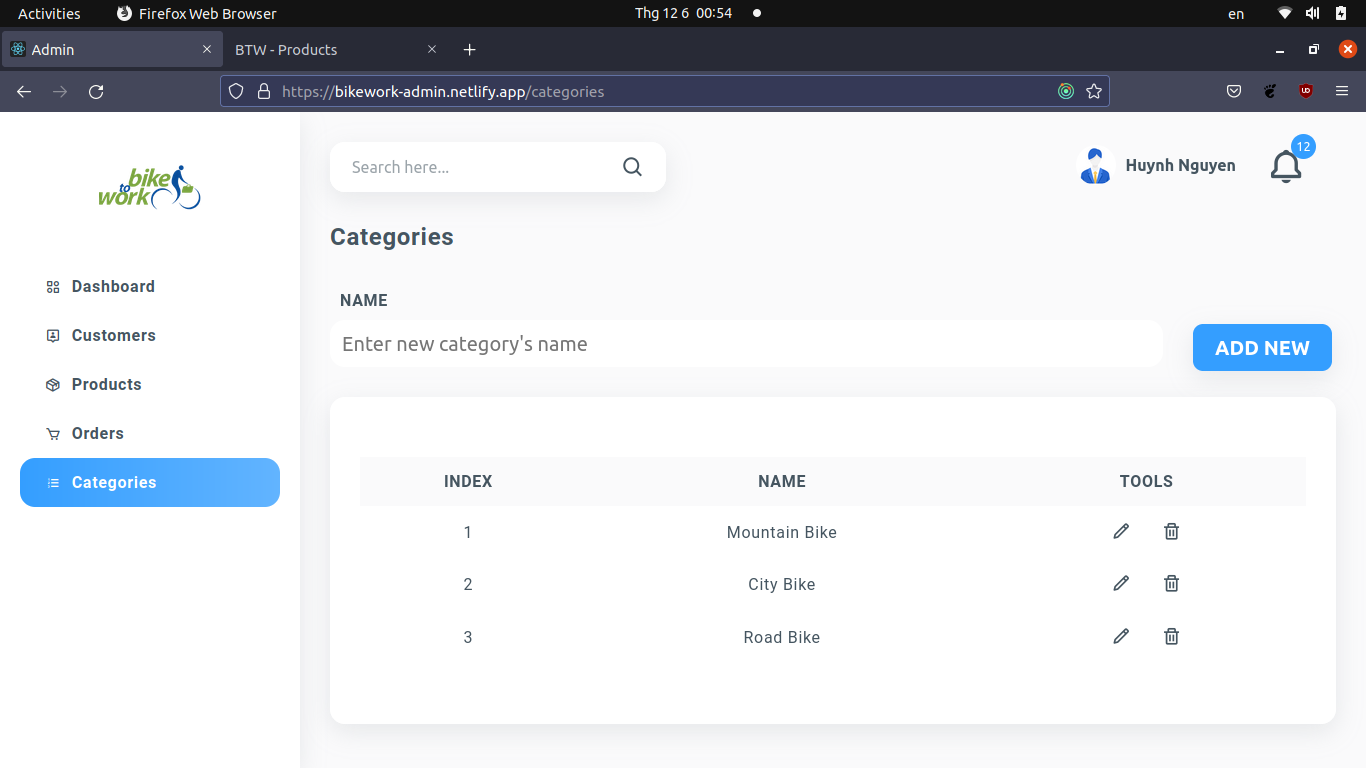Click the Huynh Nguyen profile name
This screenshot has width=1366, height=768.
(1180, 165)
